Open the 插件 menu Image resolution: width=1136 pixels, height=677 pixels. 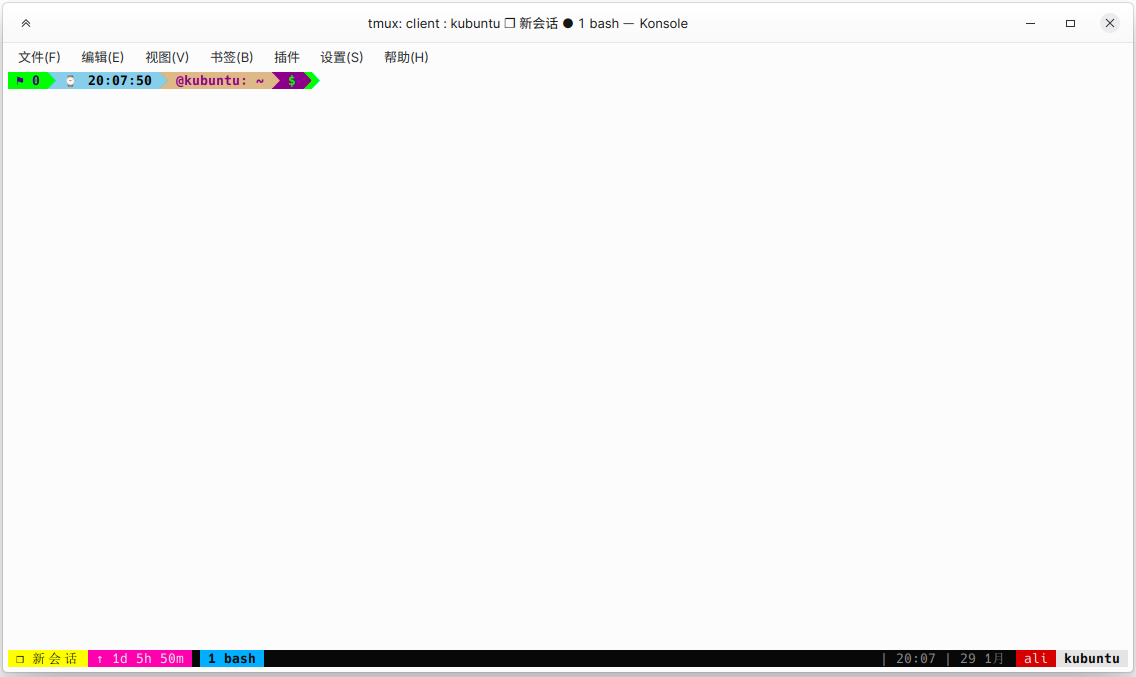pos(287,57)
